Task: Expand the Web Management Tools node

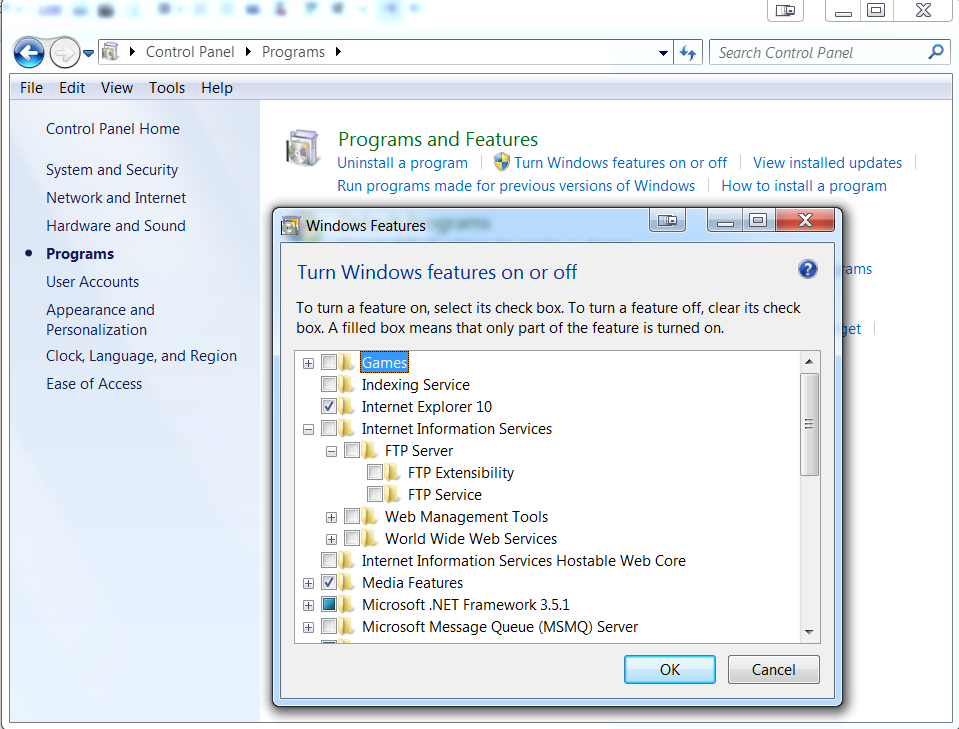Action: click(x=331, y=517)
